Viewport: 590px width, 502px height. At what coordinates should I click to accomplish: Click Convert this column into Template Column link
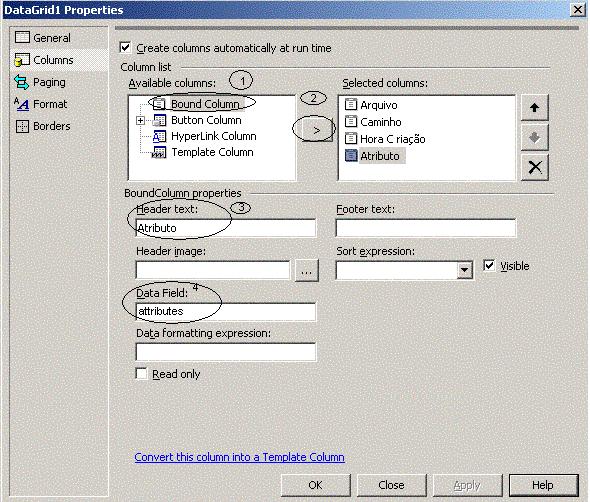240,457
